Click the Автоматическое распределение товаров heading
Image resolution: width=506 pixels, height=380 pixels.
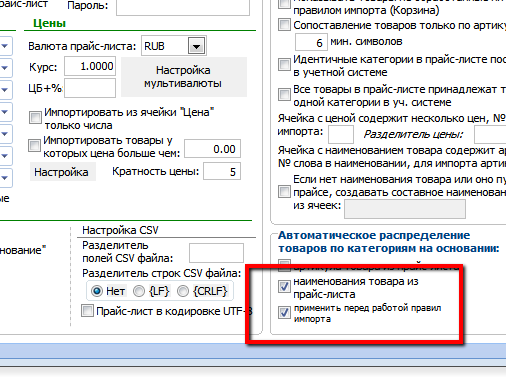coord(389,242)
